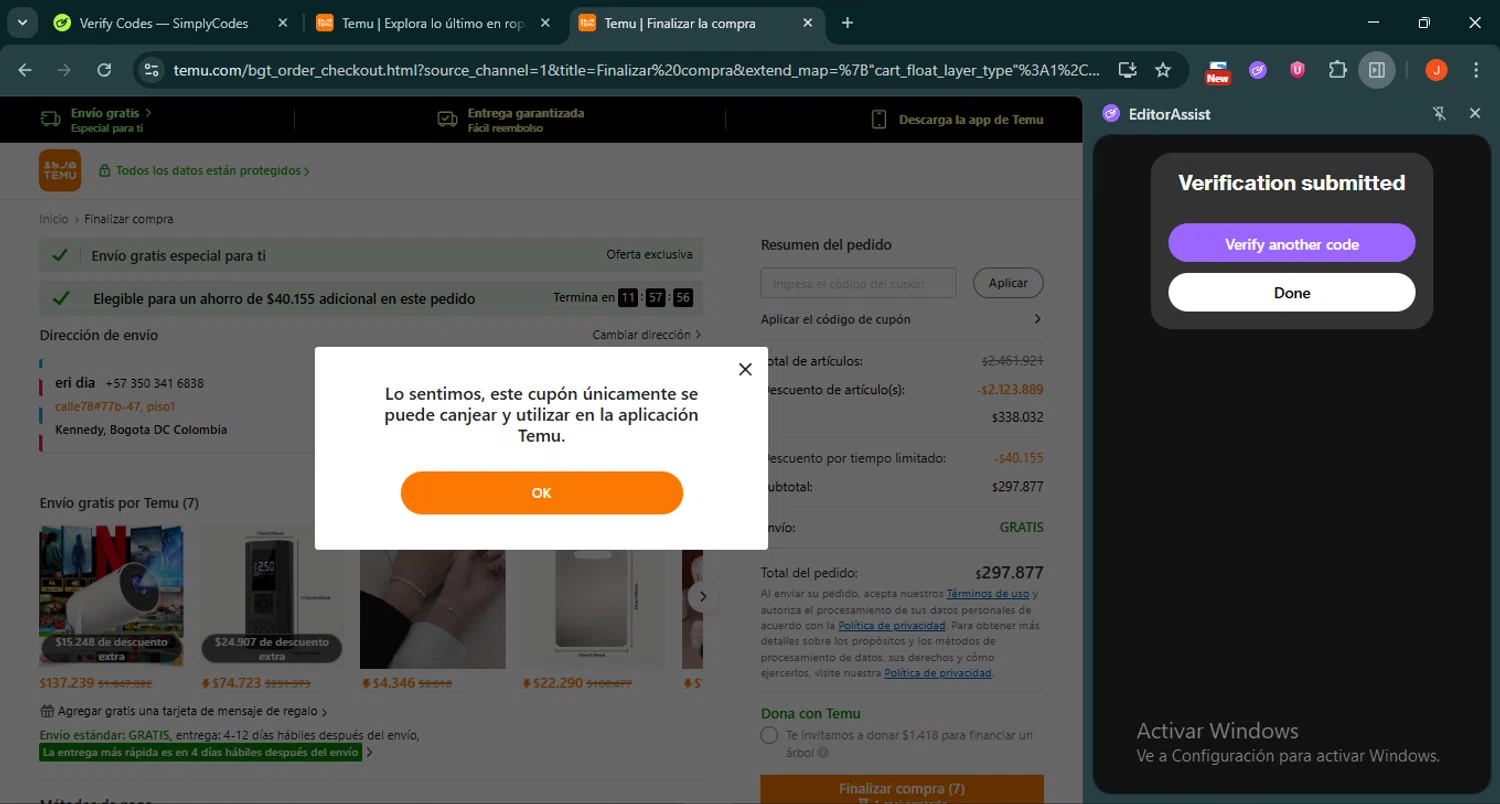
Task: Click Finalizar compra (7) button
Action: pos(902,789)
